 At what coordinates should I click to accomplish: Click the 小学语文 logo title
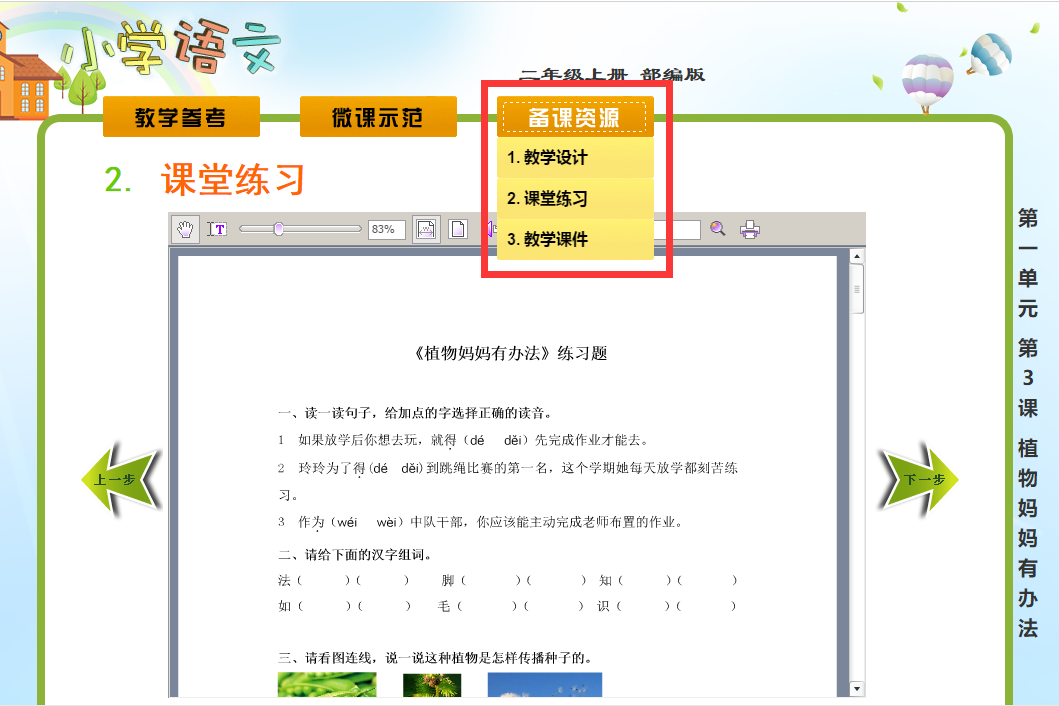172,49
